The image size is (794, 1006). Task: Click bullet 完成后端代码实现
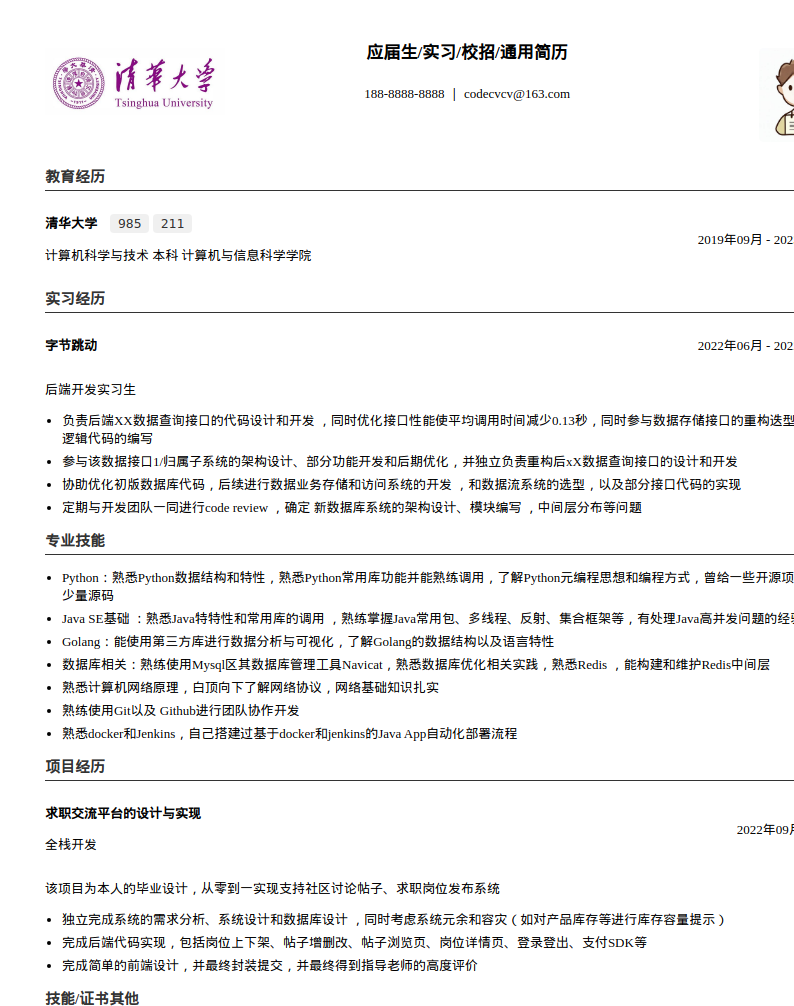pos(355,942)
